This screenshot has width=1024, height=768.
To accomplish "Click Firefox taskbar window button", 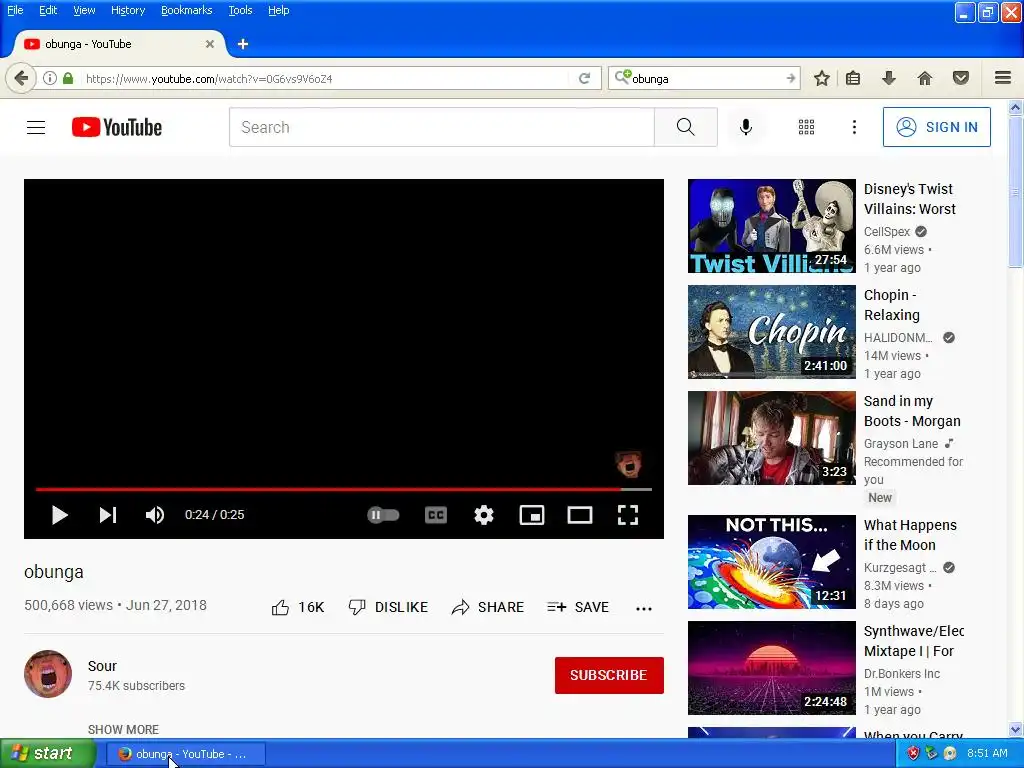I will point(186,754).
